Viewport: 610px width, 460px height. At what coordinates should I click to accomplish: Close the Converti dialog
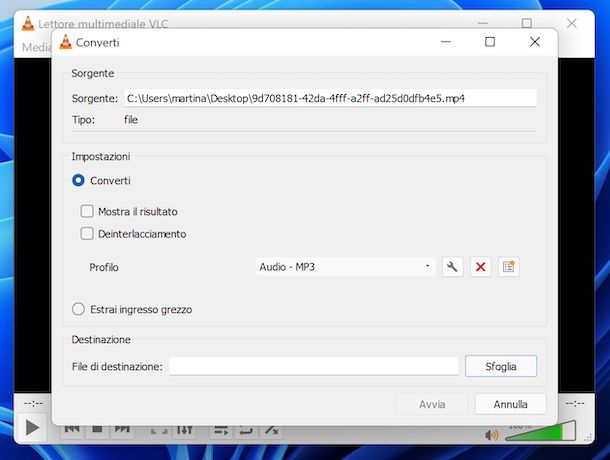(x=535, y=42)
